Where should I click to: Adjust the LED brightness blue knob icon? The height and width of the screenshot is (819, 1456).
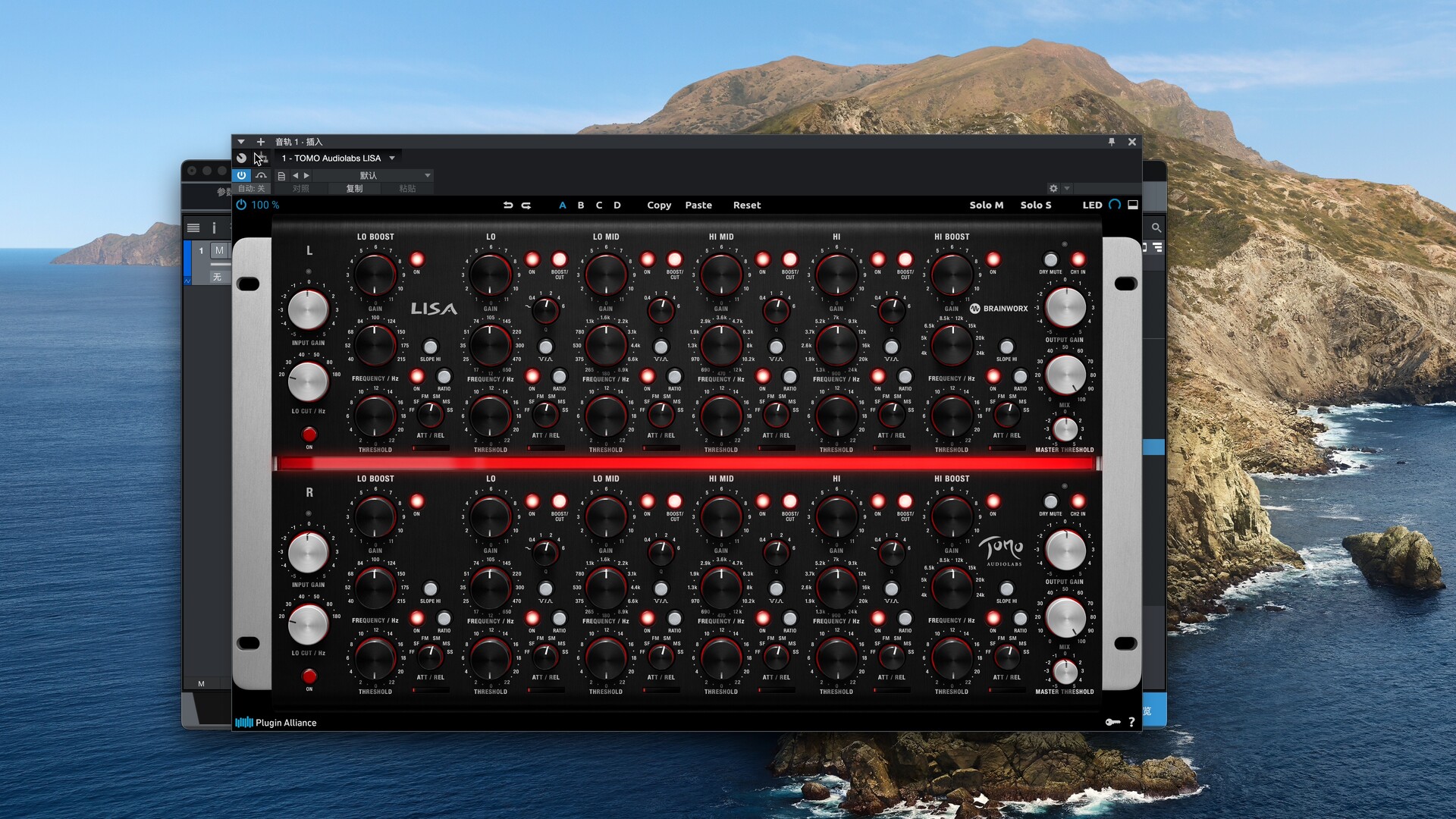point(1115,205)
